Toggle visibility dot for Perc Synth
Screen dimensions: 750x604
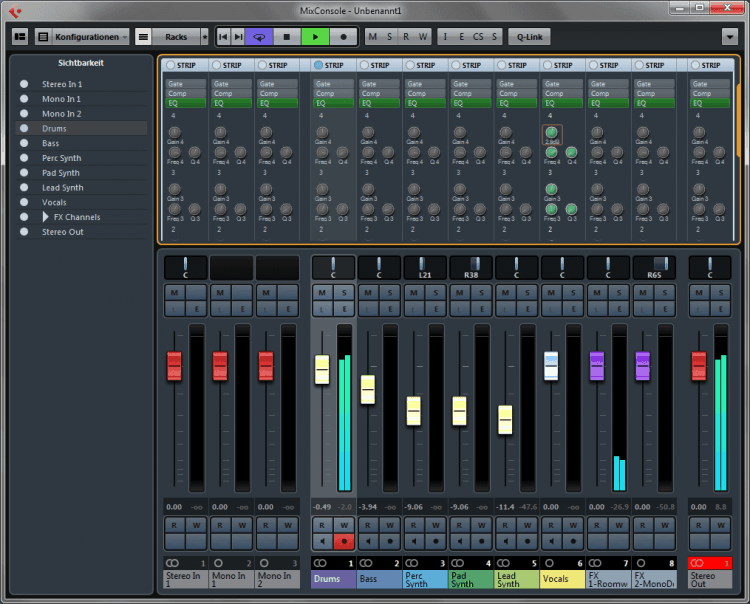(24, 158)
